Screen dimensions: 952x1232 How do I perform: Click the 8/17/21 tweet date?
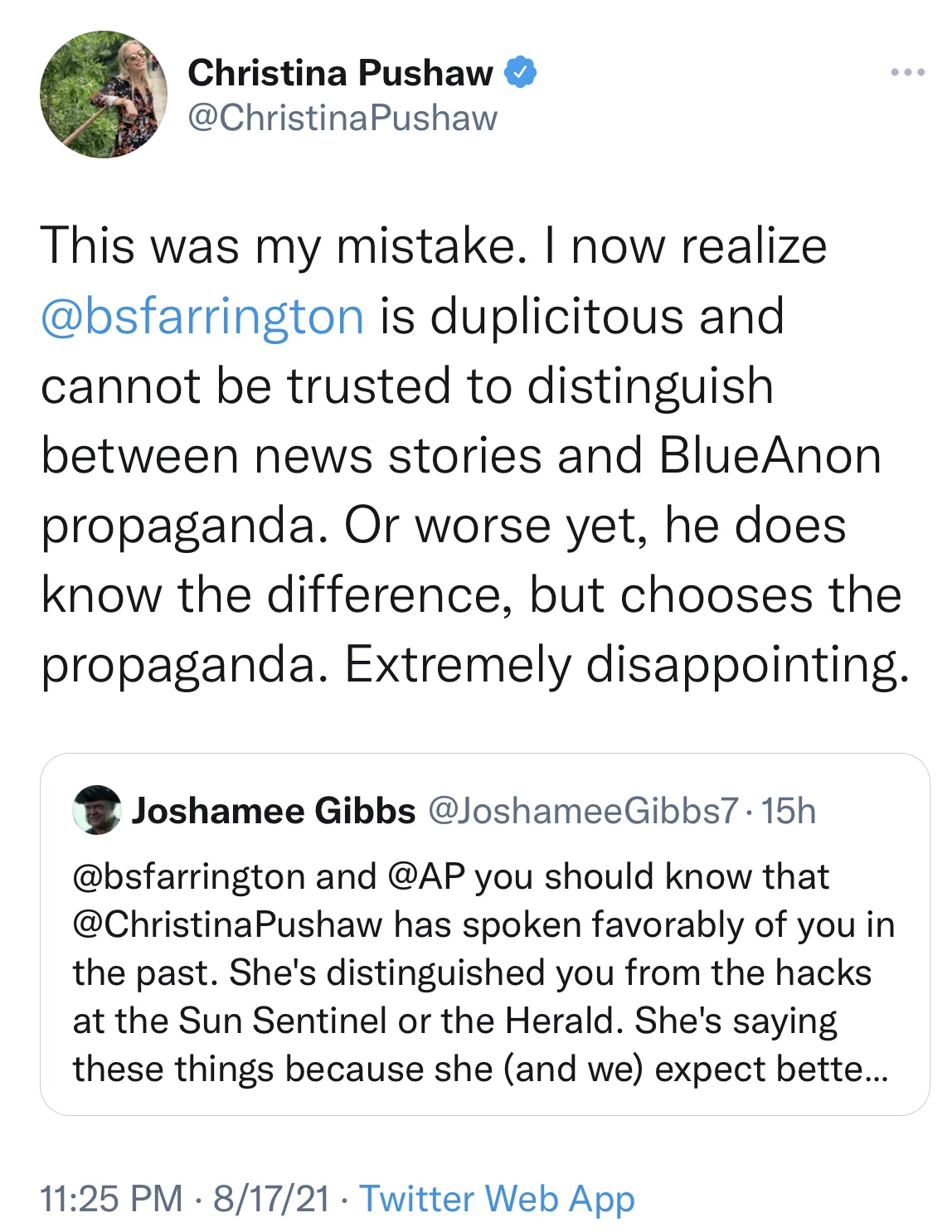point(271,1199)
